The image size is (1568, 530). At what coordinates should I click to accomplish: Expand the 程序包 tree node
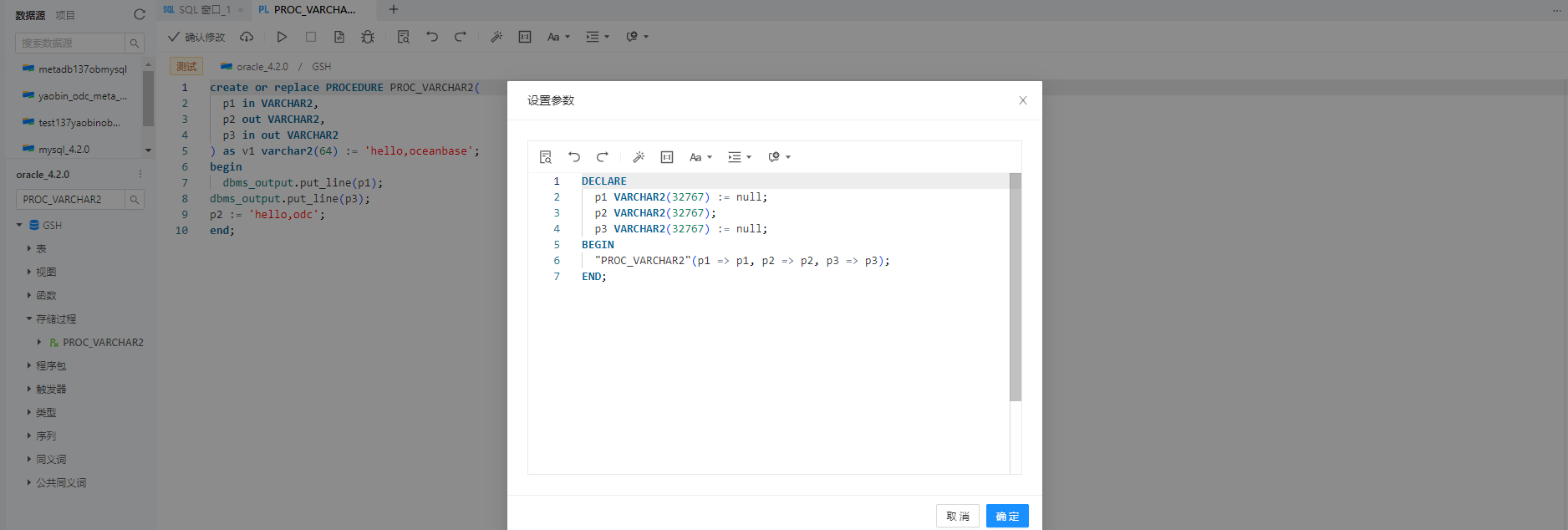[x=29, y=365]
